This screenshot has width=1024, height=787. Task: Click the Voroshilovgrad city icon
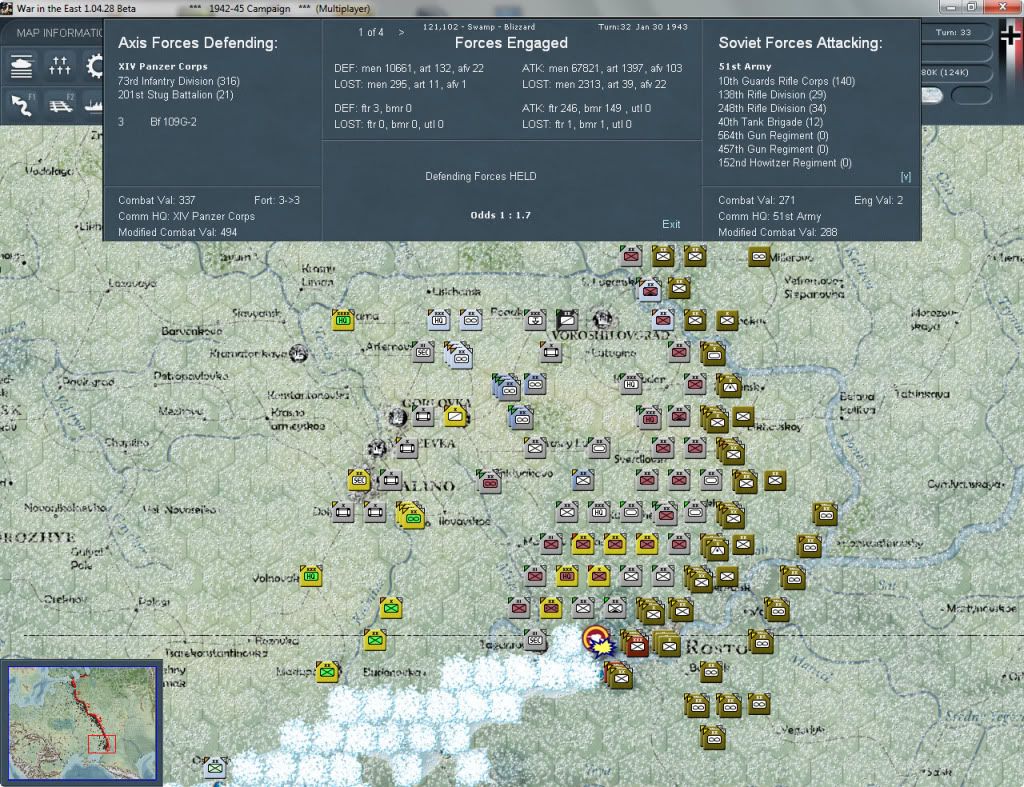tap(602, 319)
